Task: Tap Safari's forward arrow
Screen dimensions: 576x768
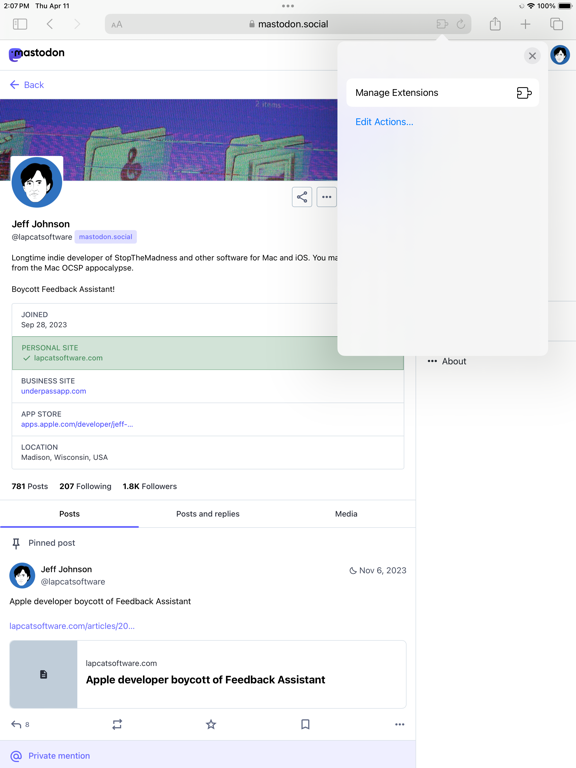Action: pyautogui.click(x=76, y=24)
